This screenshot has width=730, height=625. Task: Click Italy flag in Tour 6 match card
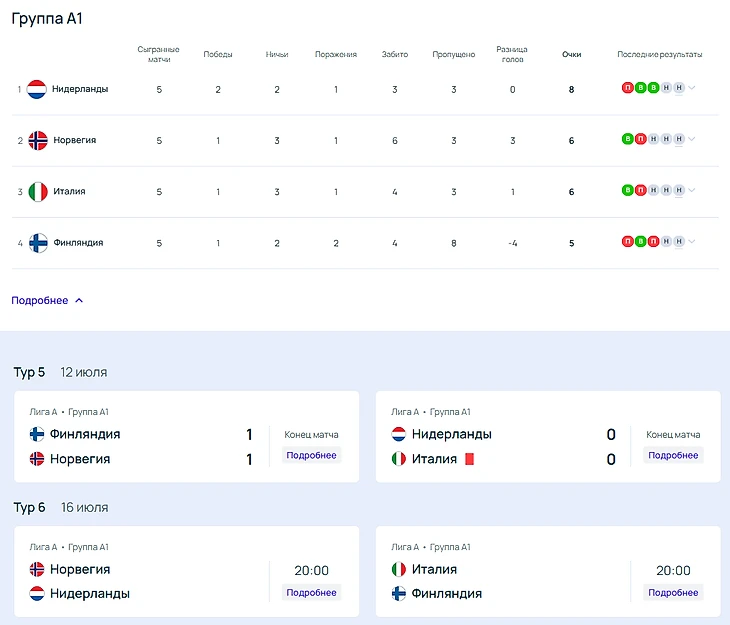(398, 569)
